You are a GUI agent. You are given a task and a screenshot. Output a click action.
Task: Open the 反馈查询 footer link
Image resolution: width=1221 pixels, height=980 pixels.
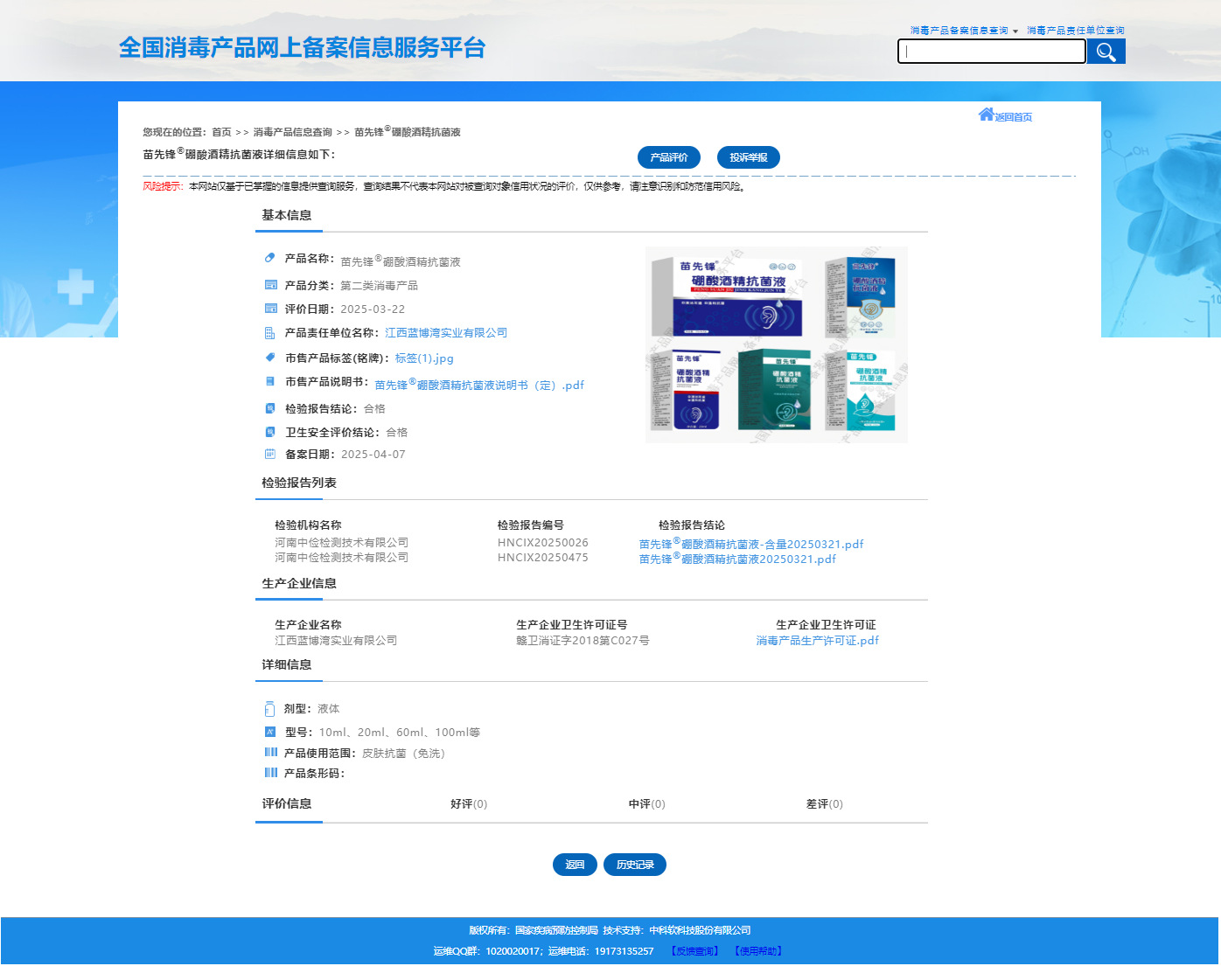[x=694, y=951]
